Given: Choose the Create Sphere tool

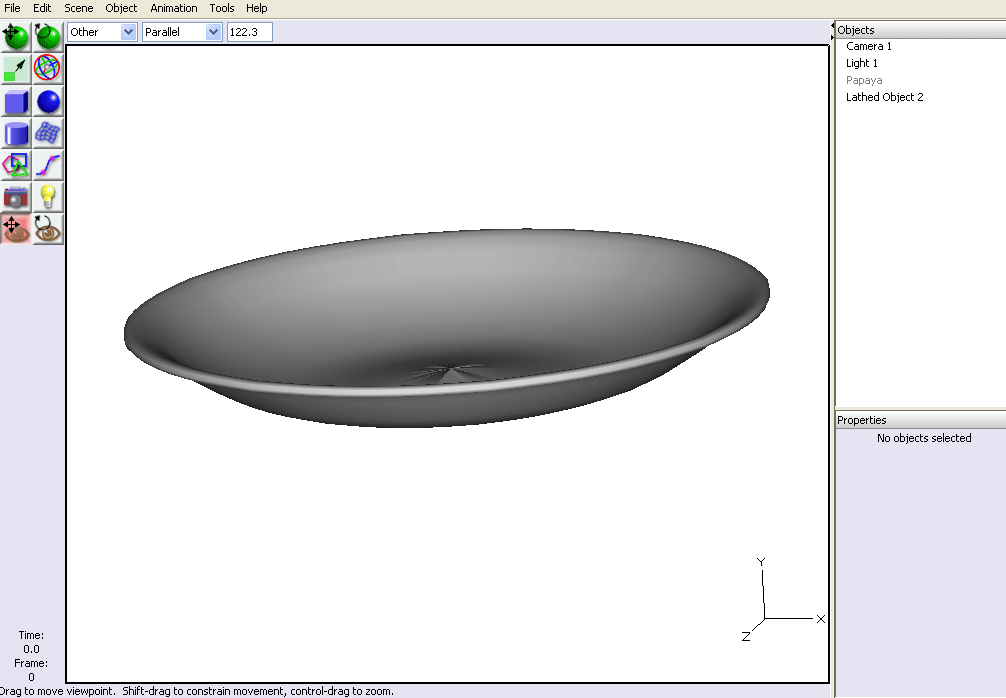Looking at the screenshot, I should [x=48, y=101].
